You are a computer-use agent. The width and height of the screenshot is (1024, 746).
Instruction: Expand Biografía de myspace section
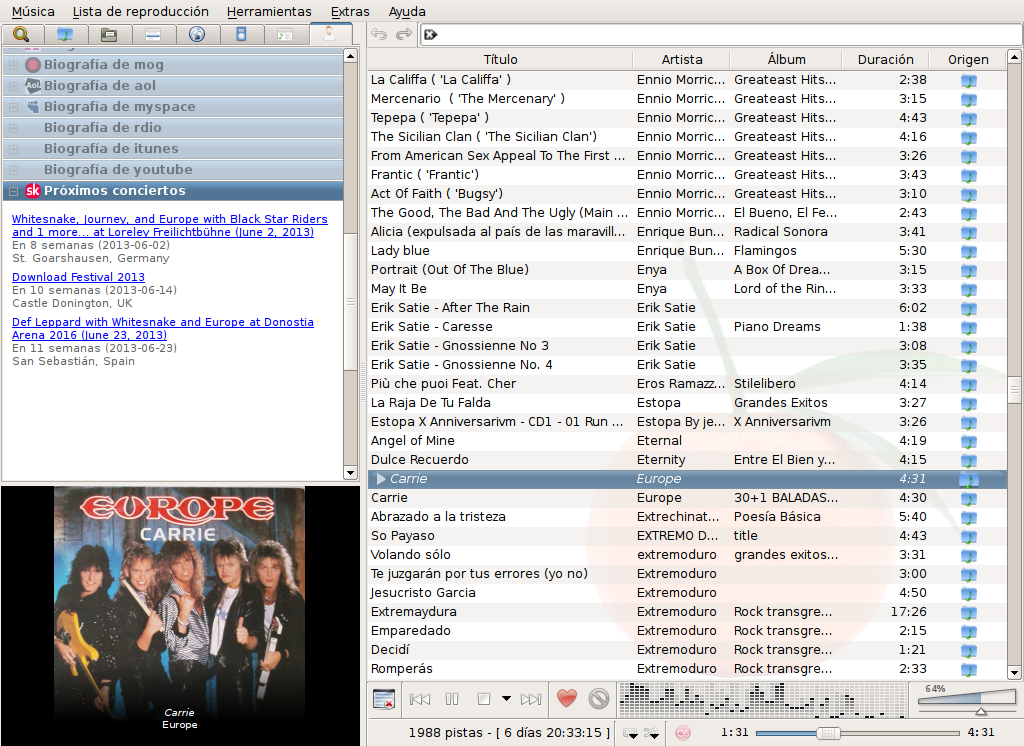[13, 106]
